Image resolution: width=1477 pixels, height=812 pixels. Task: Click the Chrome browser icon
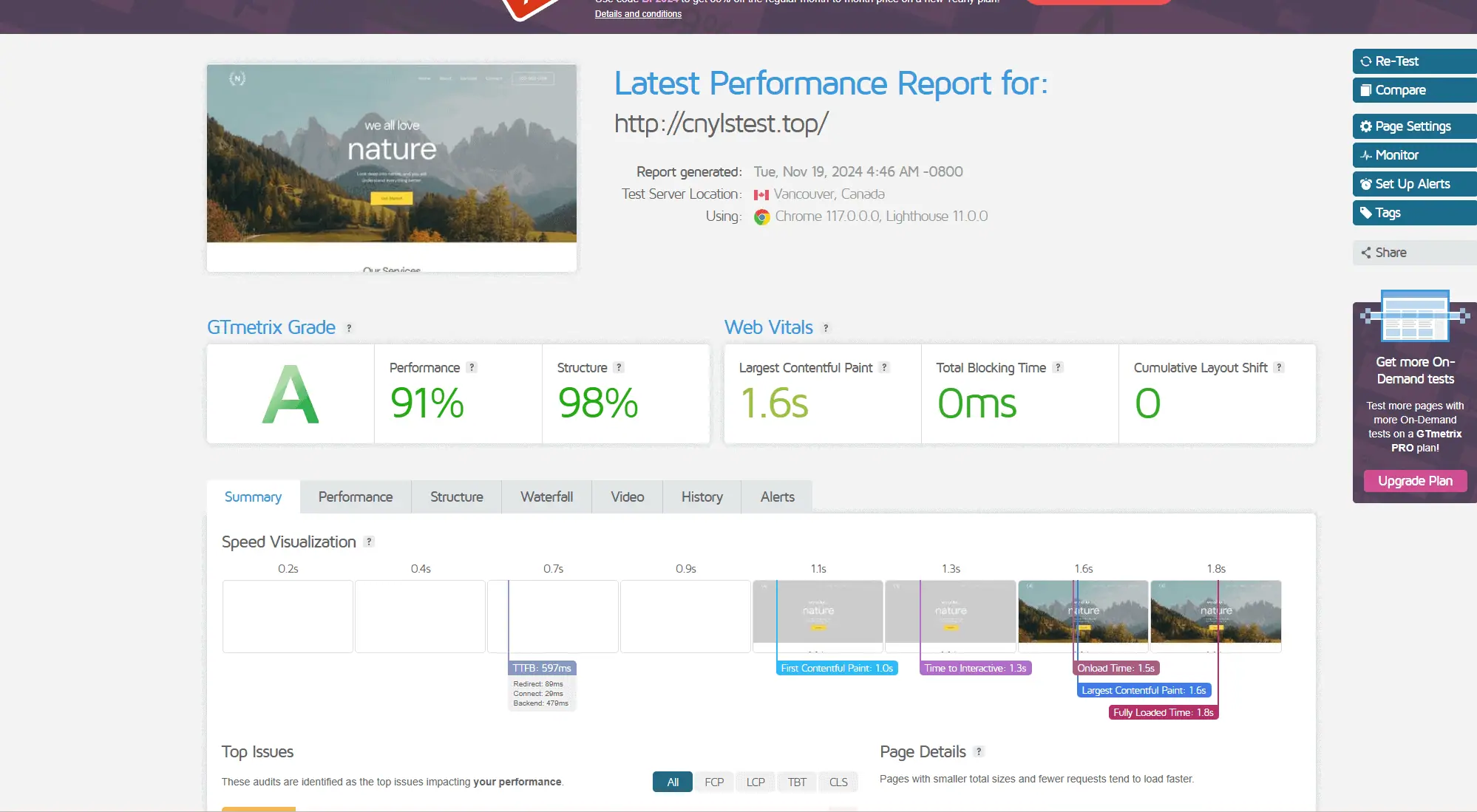pos(761,217)
